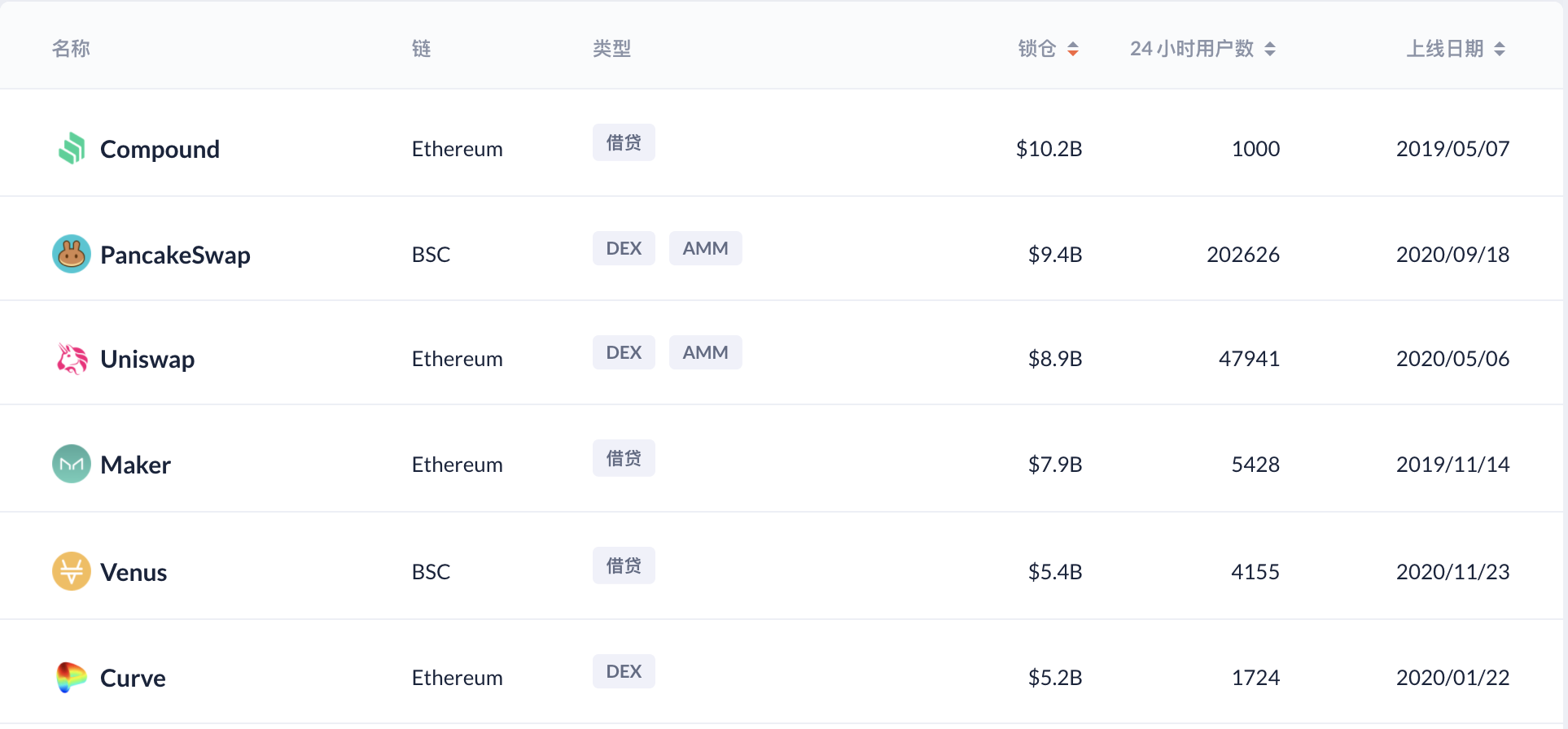Click the Venus orange logo icon

[x=72, y=571]
